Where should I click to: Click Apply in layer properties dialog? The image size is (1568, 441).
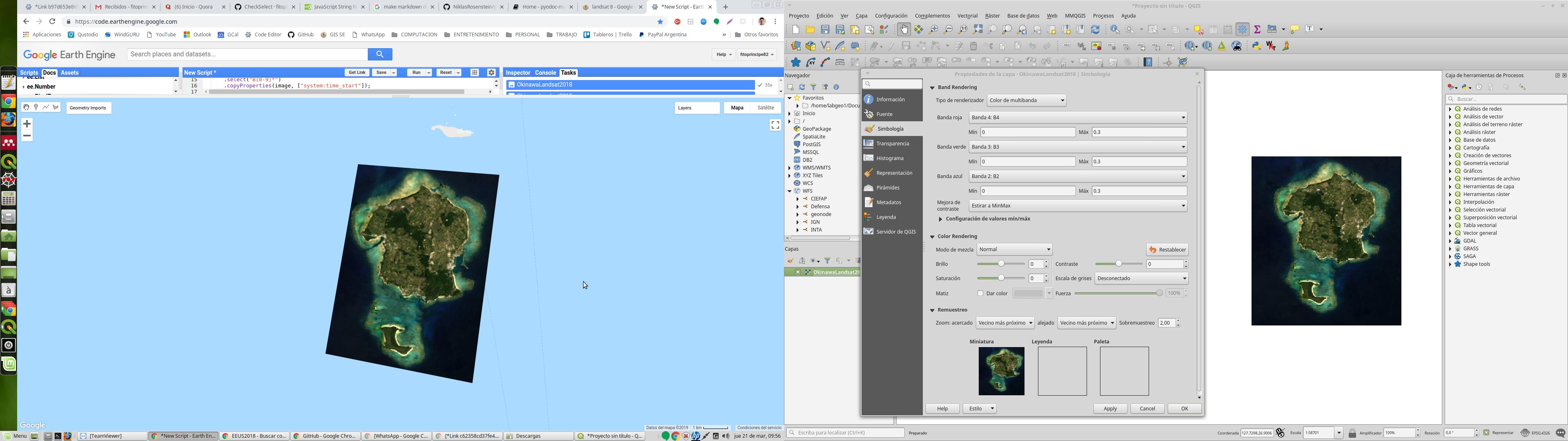[1110, 409]
